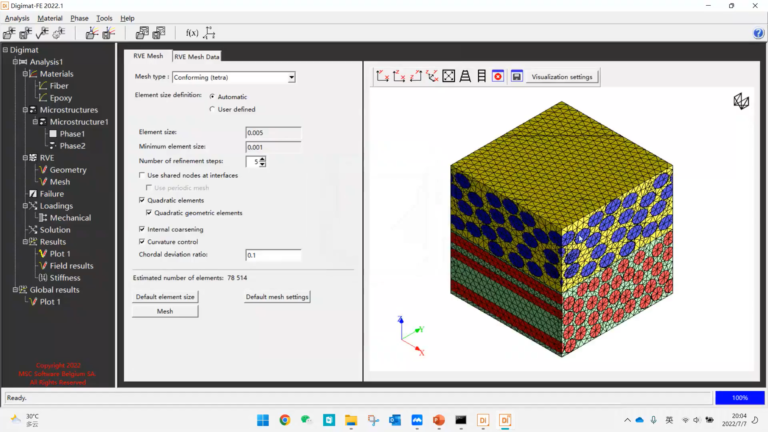Set viewer to XY plane view

383,76
